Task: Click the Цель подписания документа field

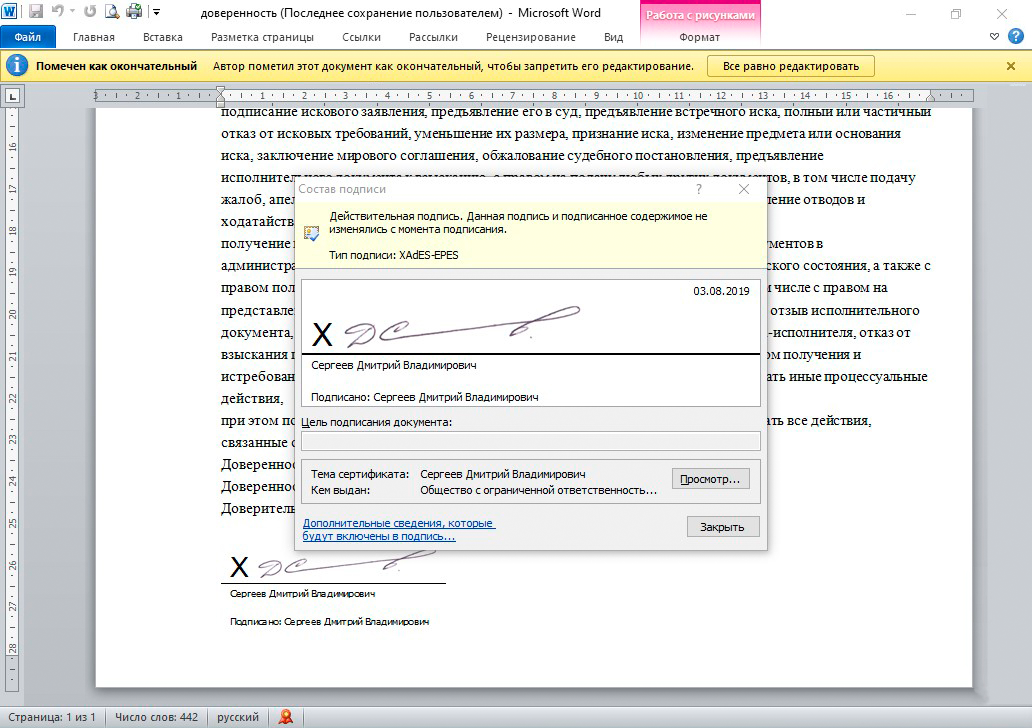Action: click(530, 441)
